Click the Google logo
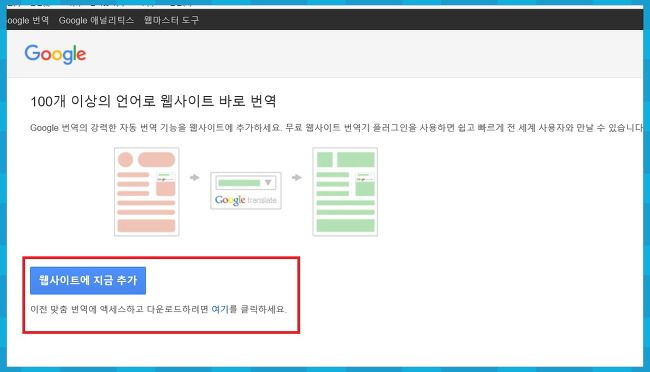This screenshot has height=372, width=650. 55,54
